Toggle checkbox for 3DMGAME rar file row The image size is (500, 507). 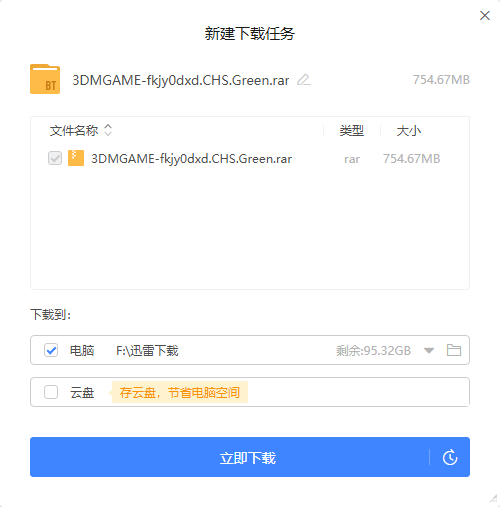click(x=55, y=158)
